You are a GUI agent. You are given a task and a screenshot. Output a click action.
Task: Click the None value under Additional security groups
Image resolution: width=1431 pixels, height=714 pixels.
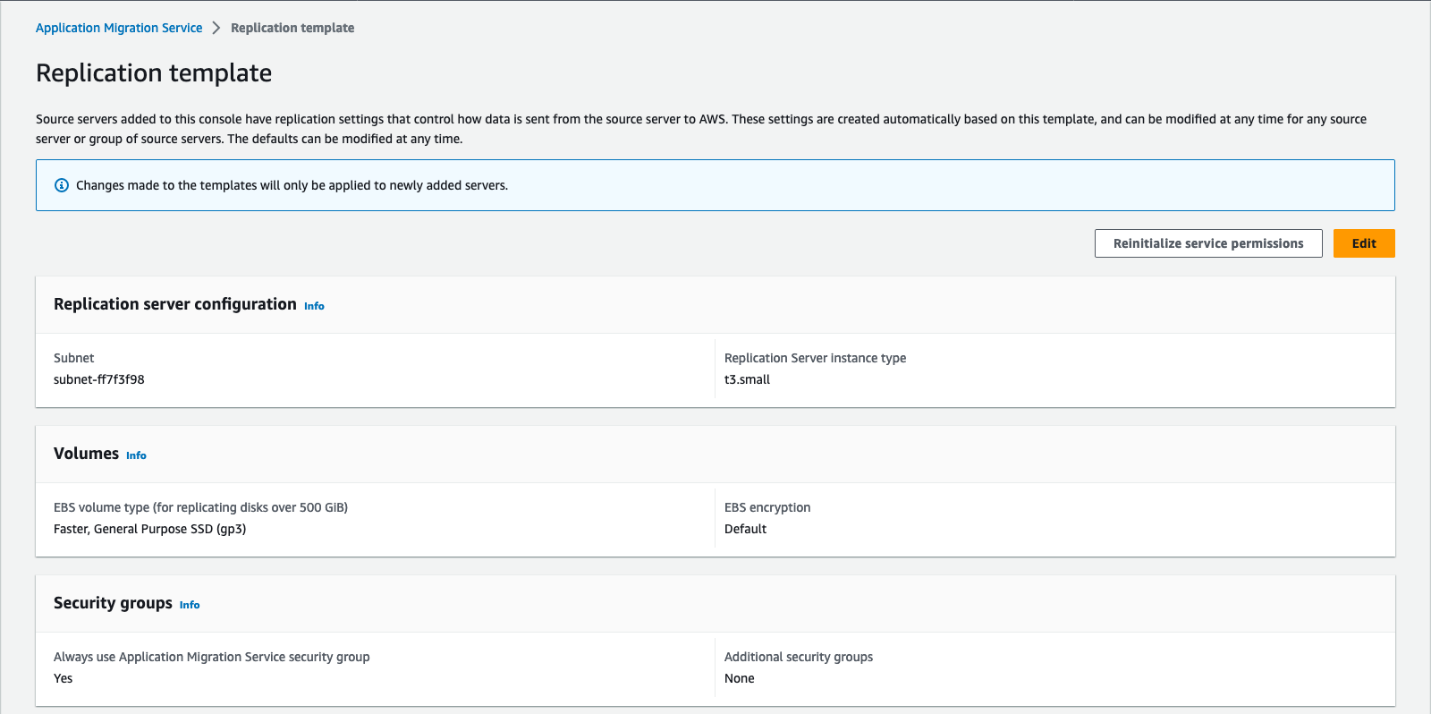pyautogui.click(x=739, y=678)
